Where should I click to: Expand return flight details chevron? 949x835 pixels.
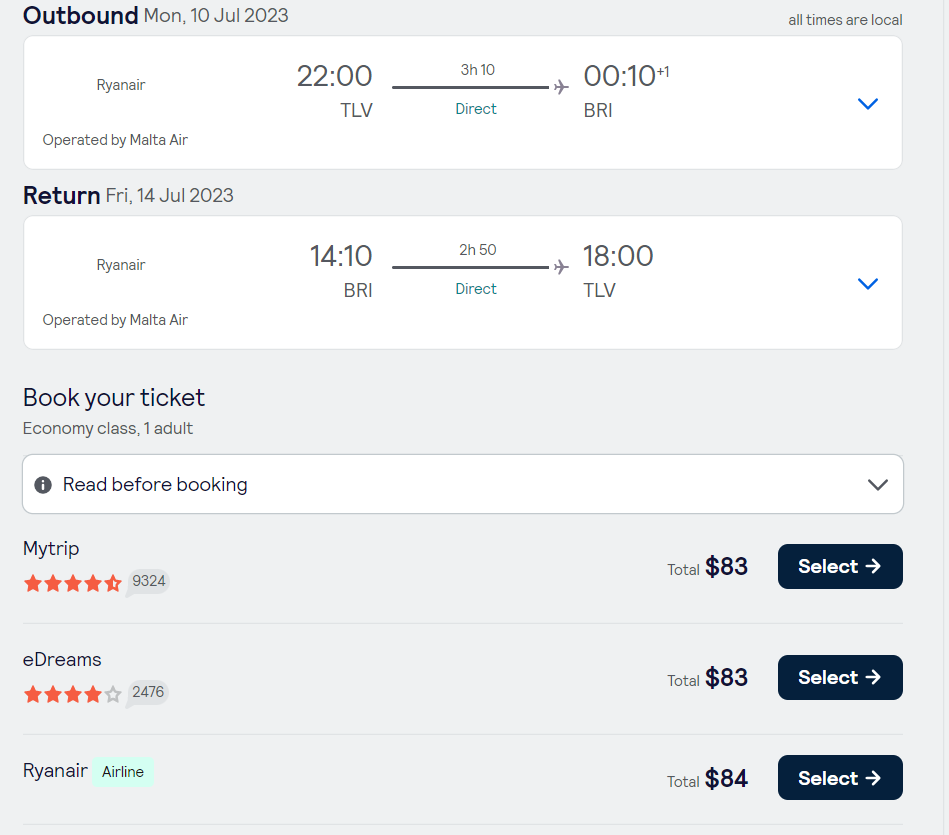click(x=867, y=284)
